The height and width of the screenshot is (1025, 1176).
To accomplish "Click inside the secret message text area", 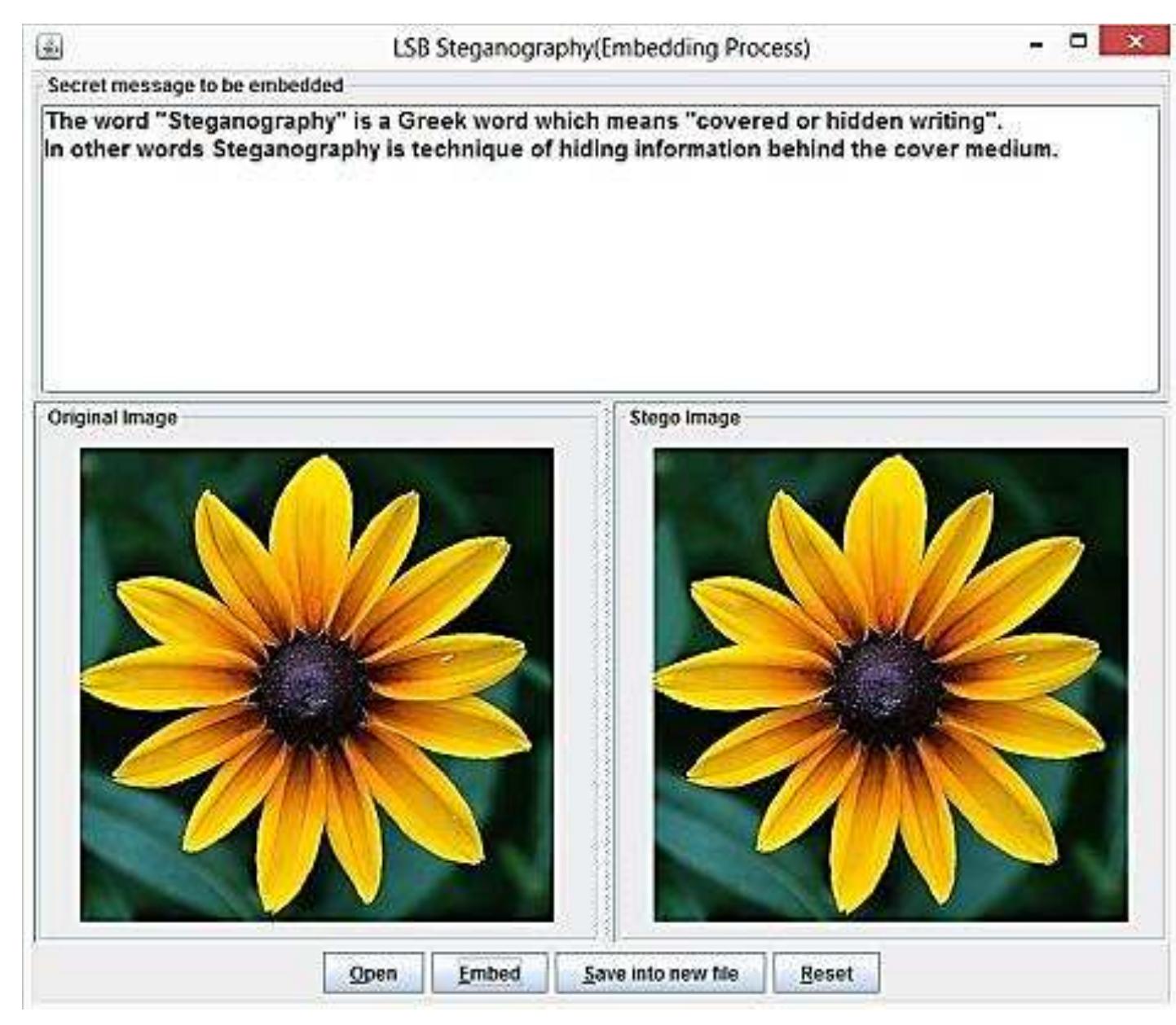I will 600,249.
